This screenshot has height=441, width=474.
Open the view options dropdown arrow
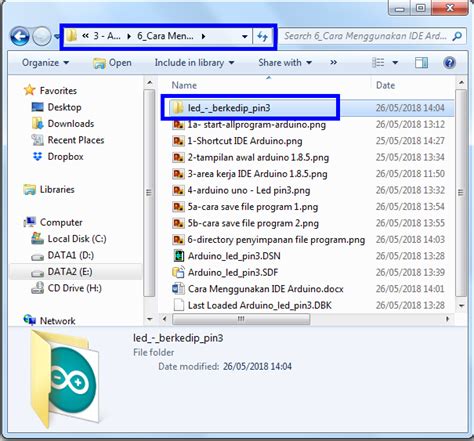coord(395,63)
